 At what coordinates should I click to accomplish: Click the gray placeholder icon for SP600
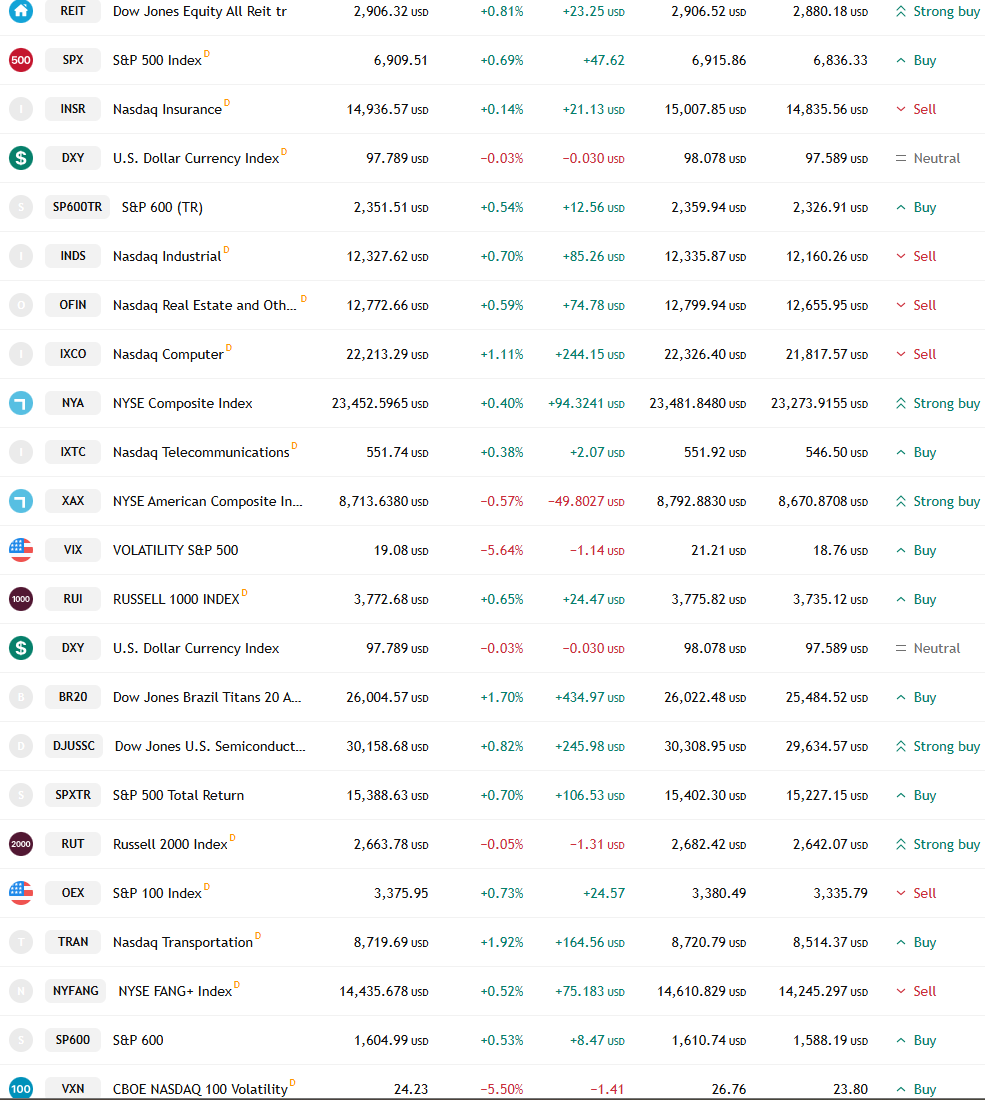[x=21, y=1040]
